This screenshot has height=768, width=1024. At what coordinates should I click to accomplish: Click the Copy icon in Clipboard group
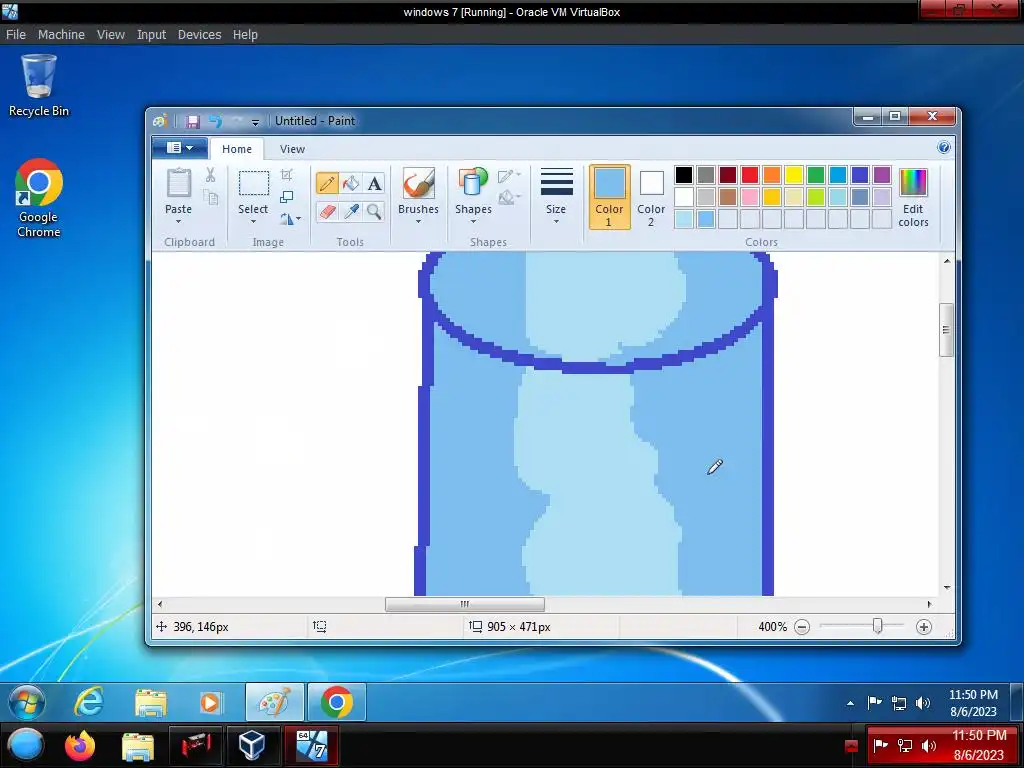[210, 197]
